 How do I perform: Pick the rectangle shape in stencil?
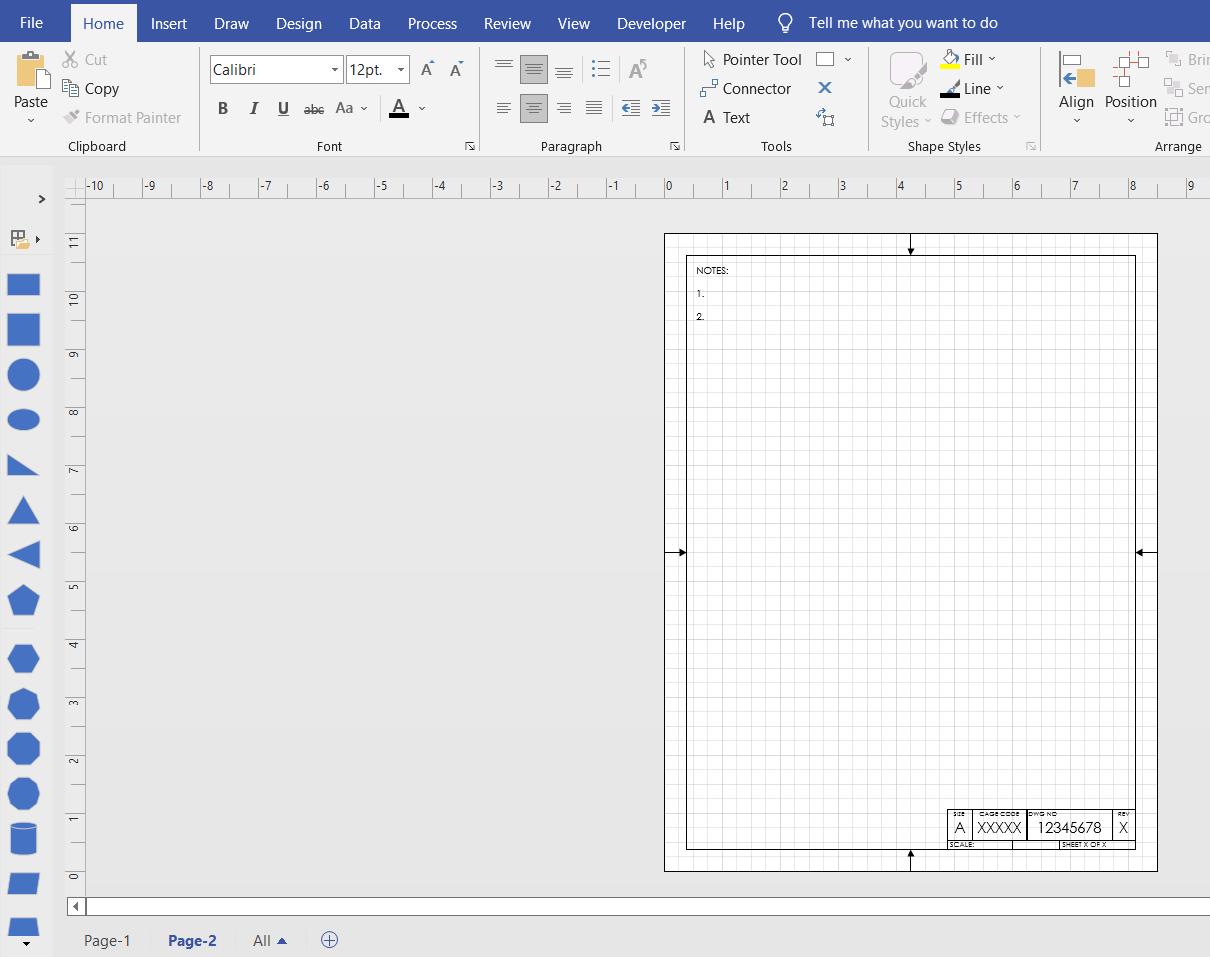24,285
